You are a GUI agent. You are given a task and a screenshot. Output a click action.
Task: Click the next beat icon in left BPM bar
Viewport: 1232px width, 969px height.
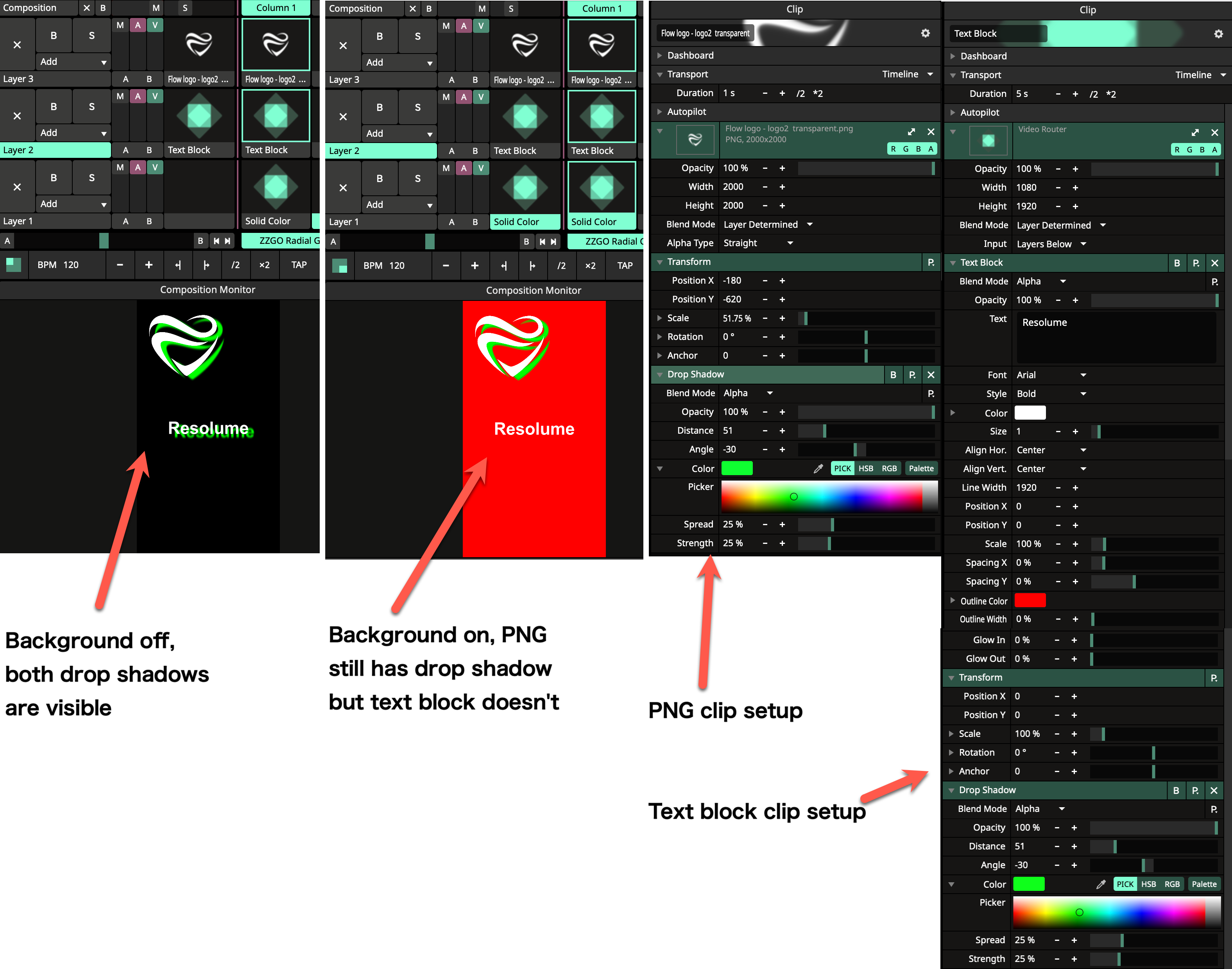pos(206,265)
